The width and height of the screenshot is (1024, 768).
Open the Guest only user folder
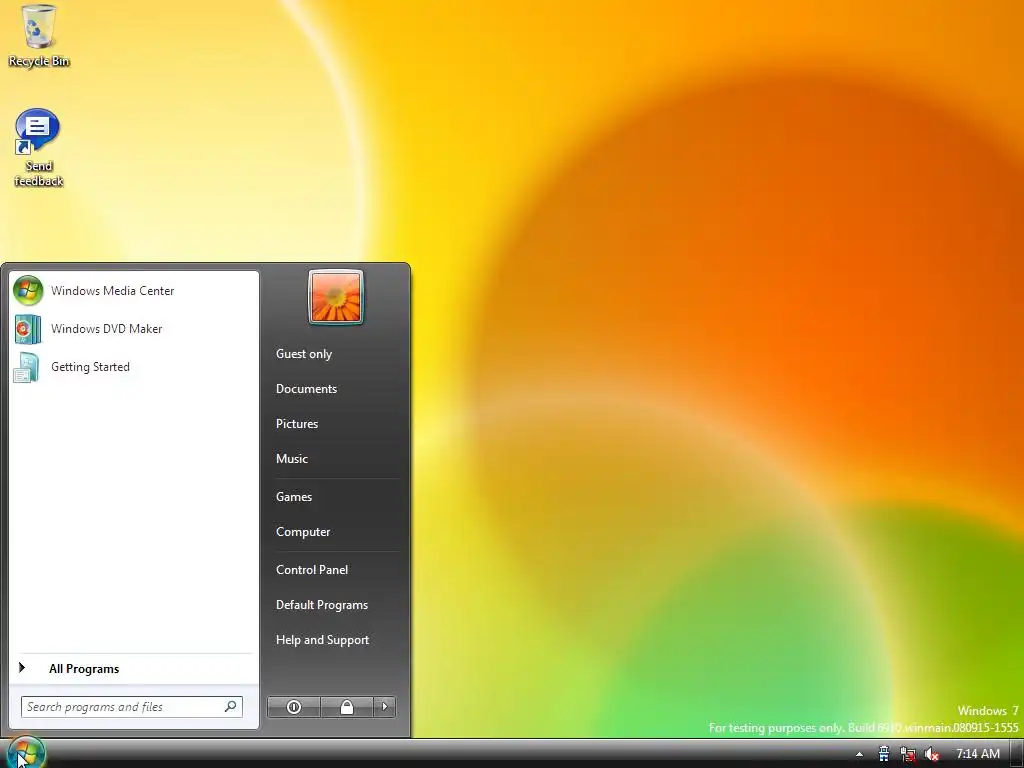click(304, 354)
